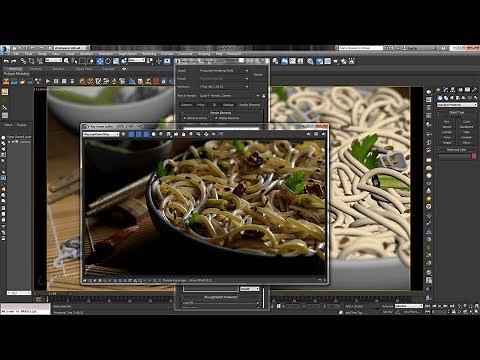Open the Tools menu
This screenshot has width=480, height=360.
click(29, 54)
